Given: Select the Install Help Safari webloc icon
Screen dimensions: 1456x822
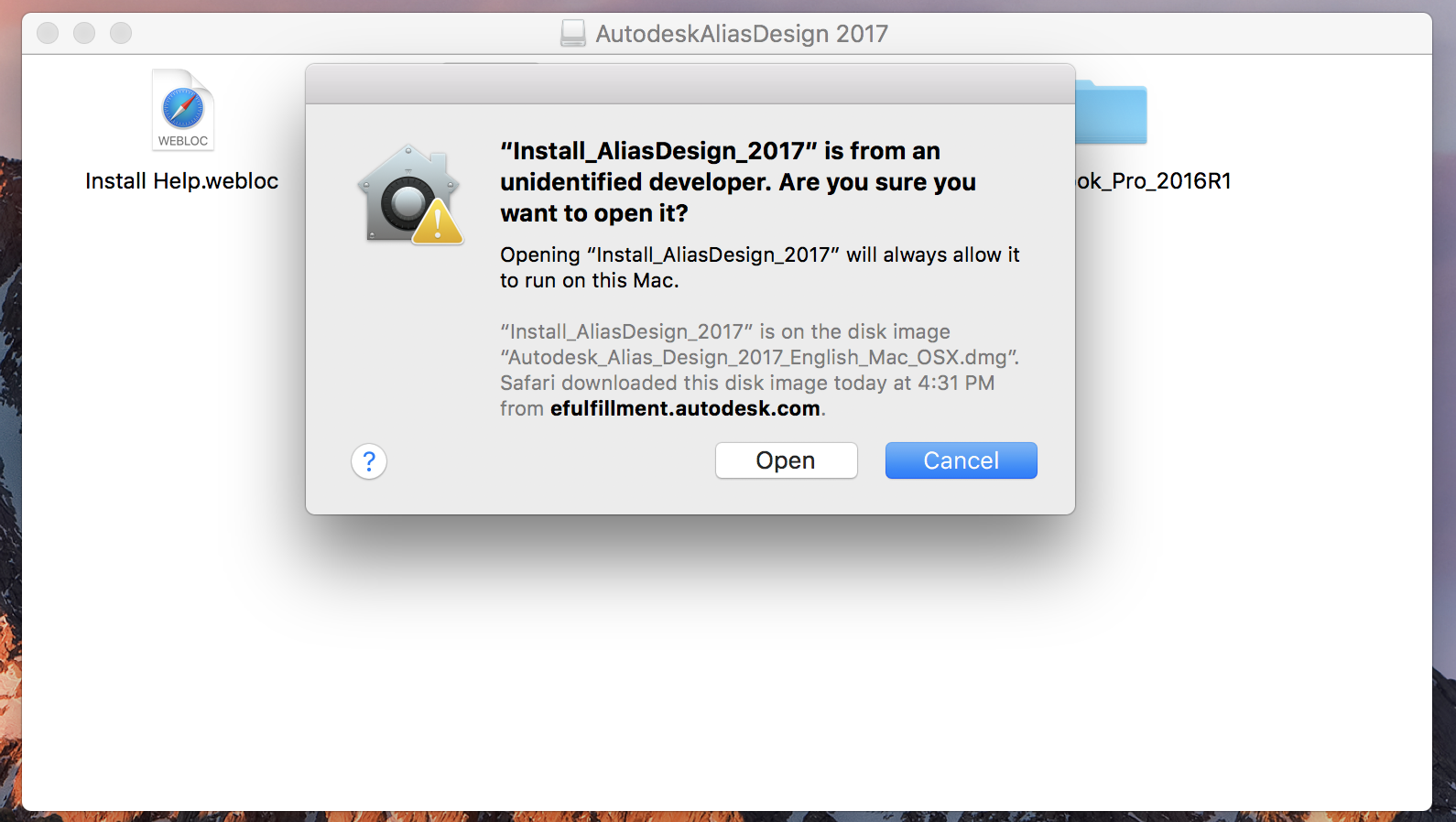Looking at the screenshot, I should [183, 110].
